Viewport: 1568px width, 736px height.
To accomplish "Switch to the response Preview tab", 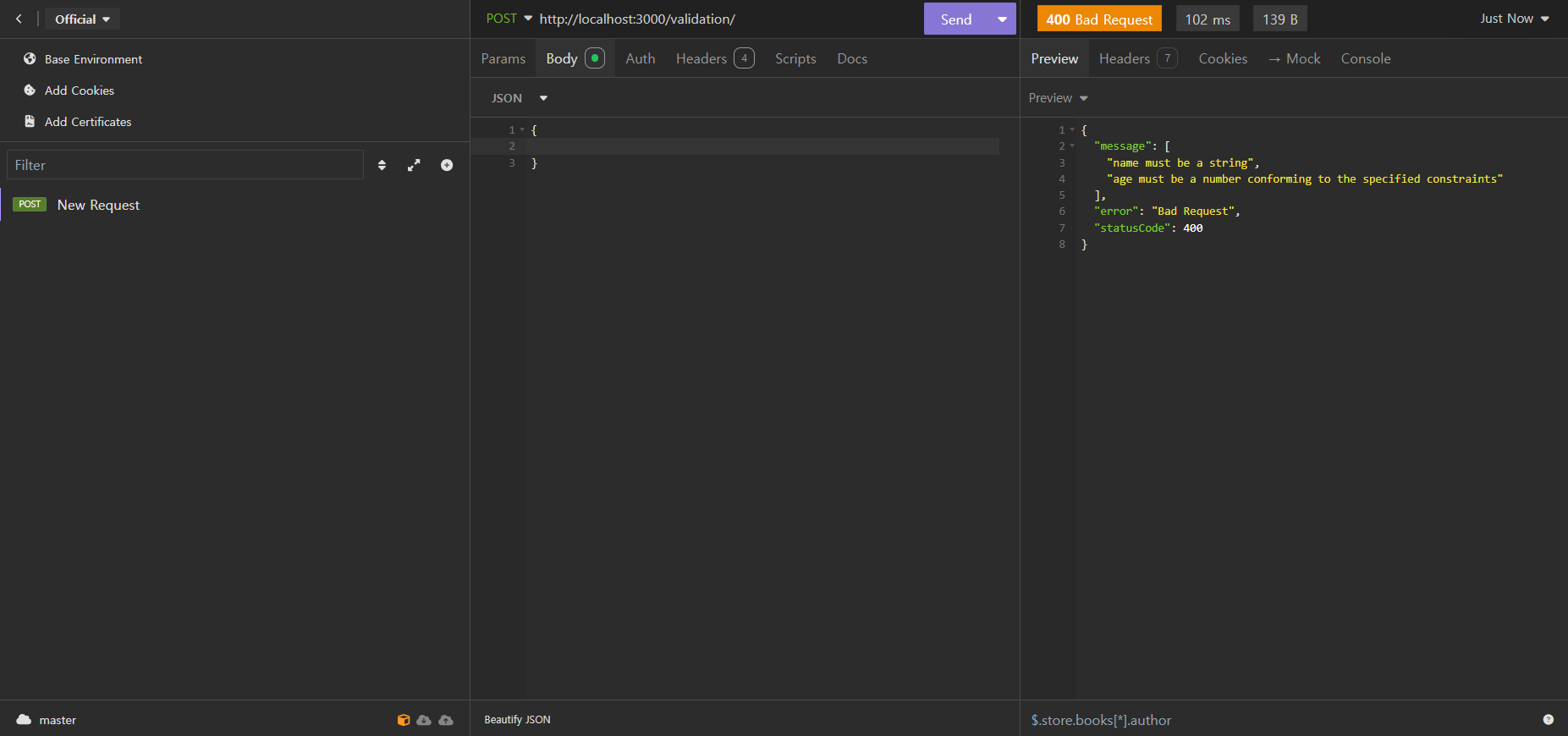I will 1054,58.
